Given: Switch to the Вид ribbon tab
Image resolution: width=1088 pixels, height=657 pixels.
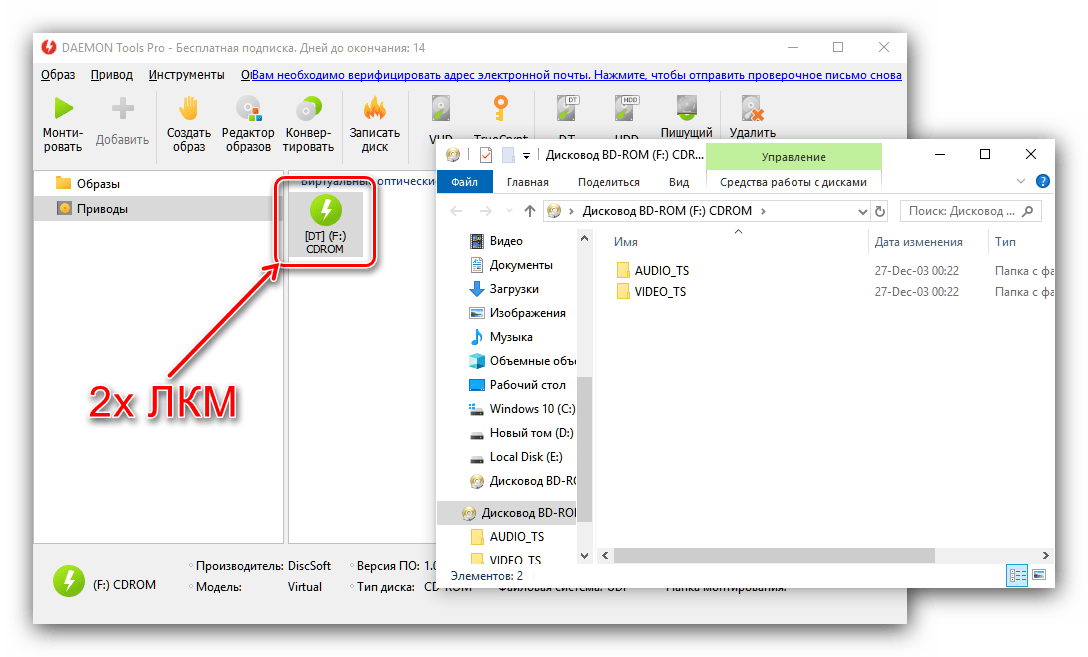Looking at the screenshot, I should [679, 182].
